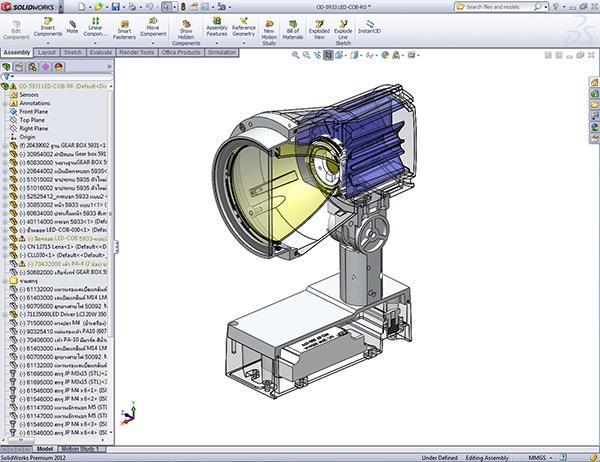600x462 pixels.
Task: Switch to the Simulation tab
Action: tap(222, 52)
